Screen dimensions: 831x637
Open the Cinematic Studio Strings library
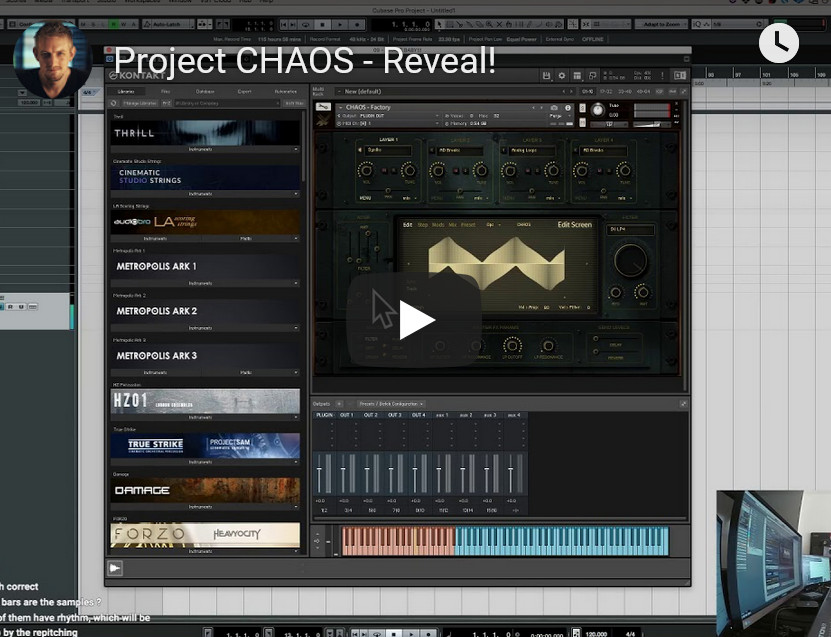[205, 177]
